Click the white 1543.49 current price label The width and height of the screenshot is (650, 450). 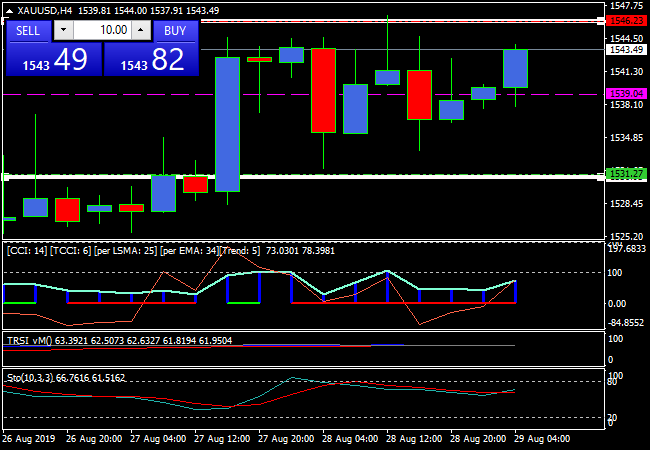[x=624, y=49]
